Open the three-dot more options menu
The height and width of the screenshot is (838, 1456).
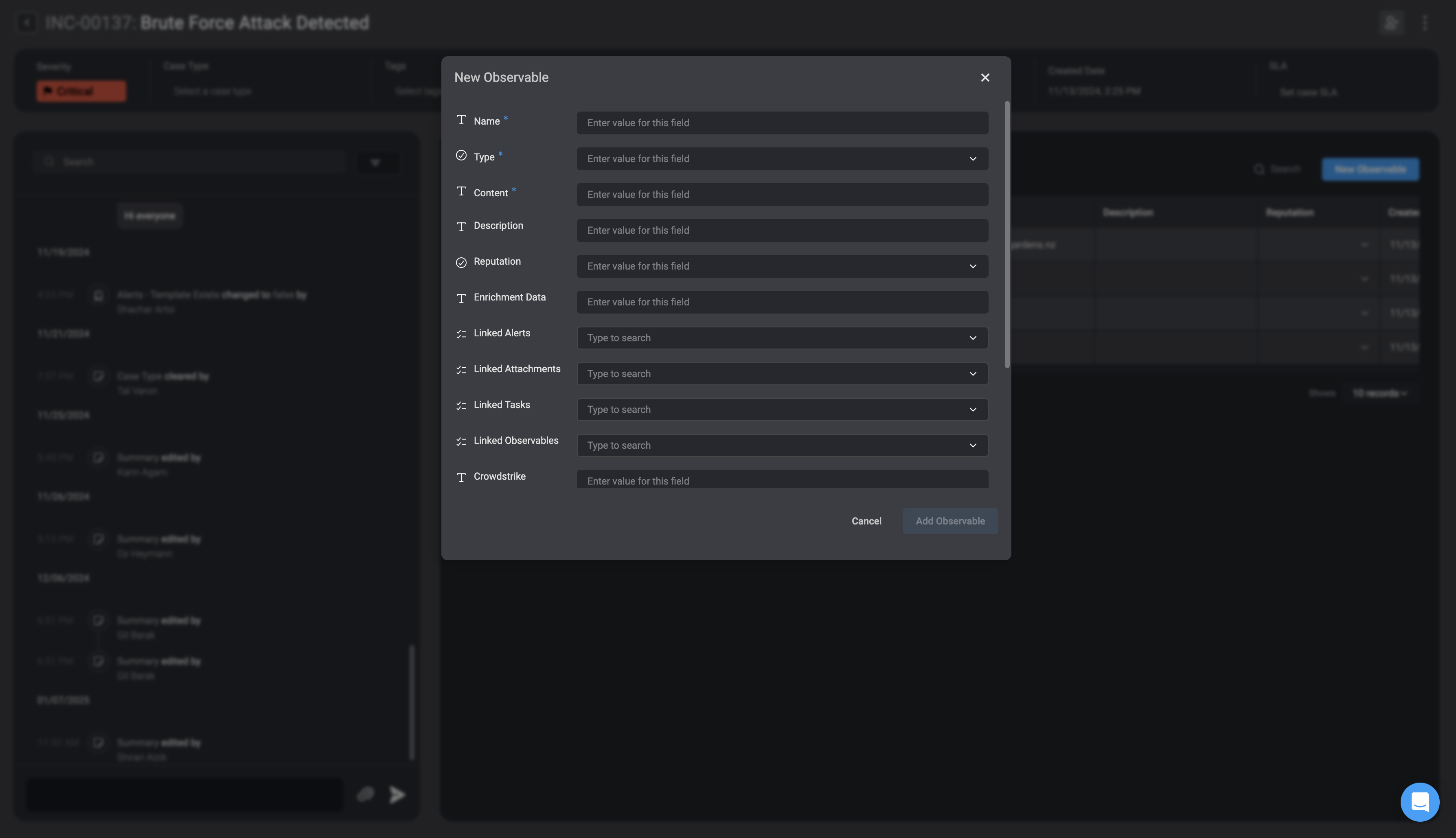pyautogui.click(x=1424, y=23)
